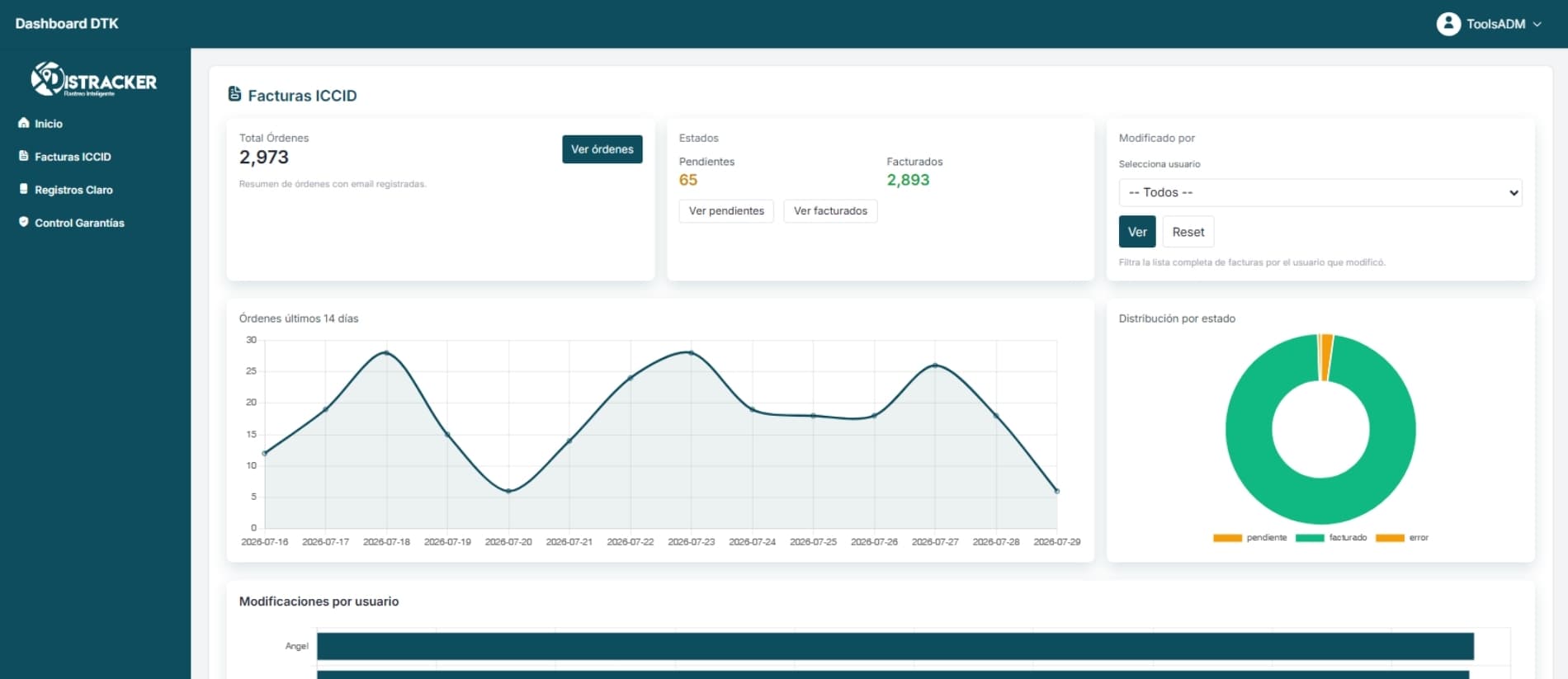Click the document icon beside sidebar Facturas ICCID
The image size is (1568, 679).
coord(23,156)
